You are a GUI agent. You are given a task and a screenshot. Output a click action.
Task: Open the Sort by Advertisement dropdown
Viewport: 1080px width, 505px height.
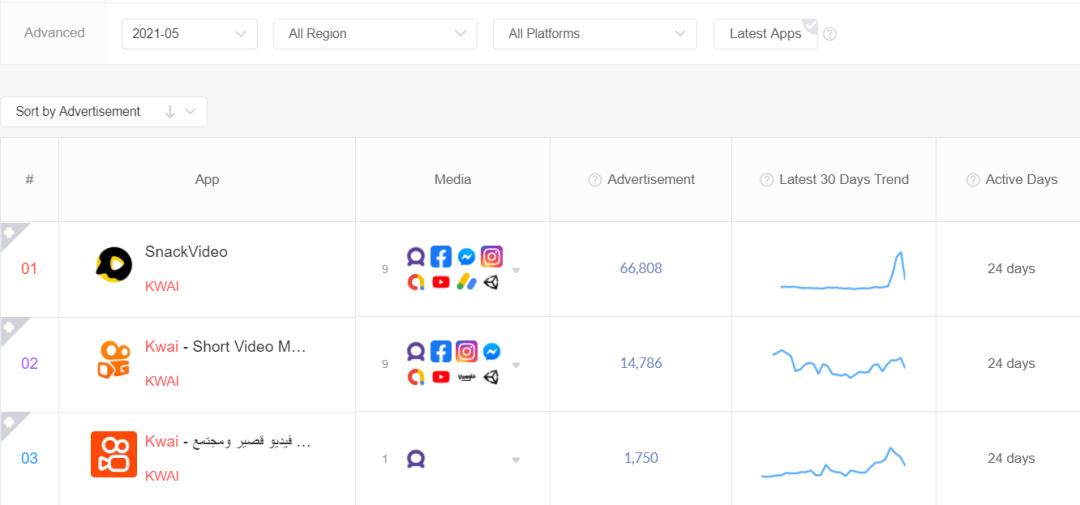click(103, 112)
